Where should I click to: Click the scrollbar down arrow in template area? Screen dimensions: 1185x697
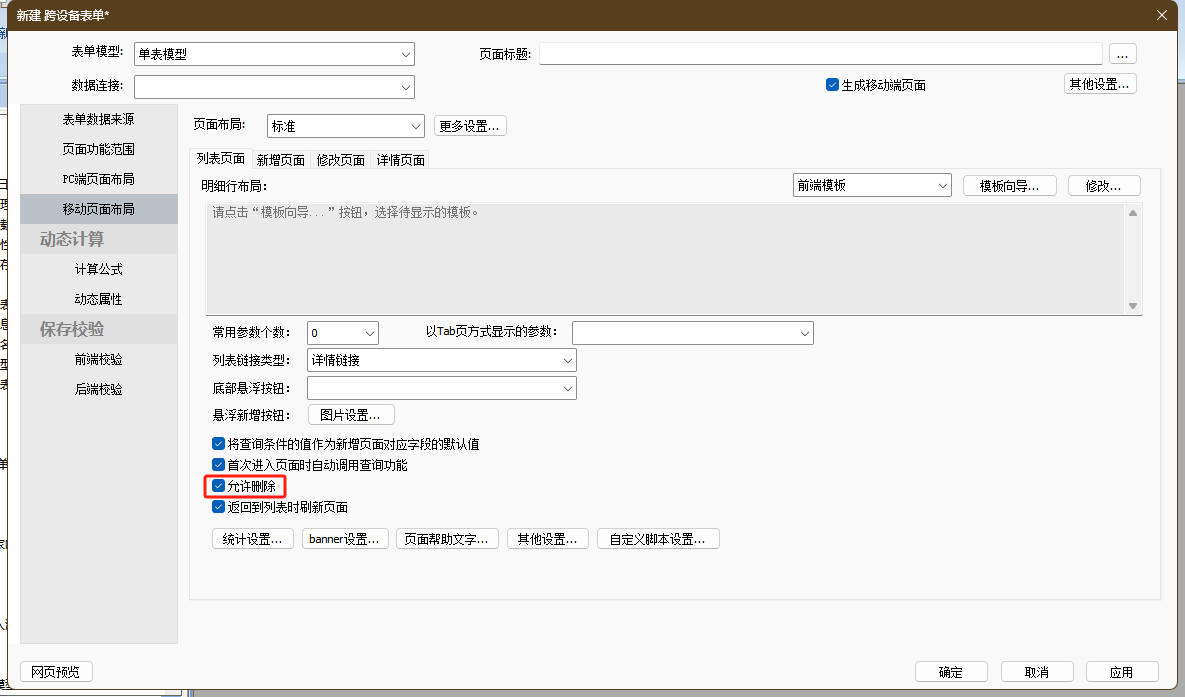(x=1132, y=306)
